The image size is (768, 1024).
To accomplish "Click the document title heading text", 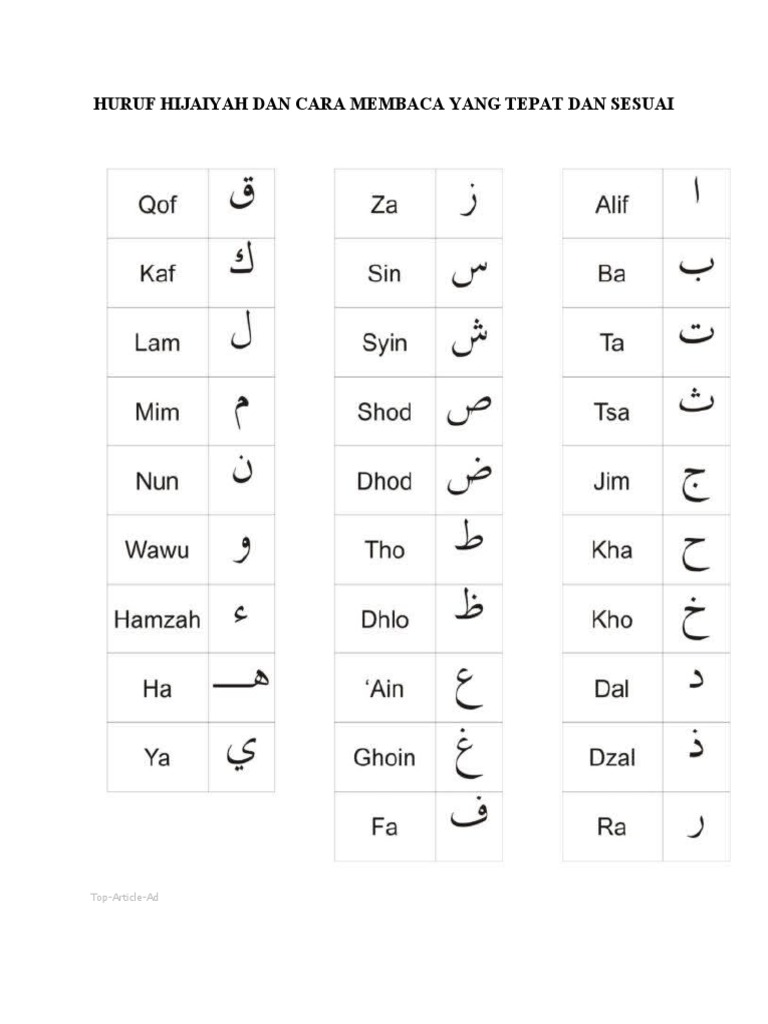I will tap(383, 104).
